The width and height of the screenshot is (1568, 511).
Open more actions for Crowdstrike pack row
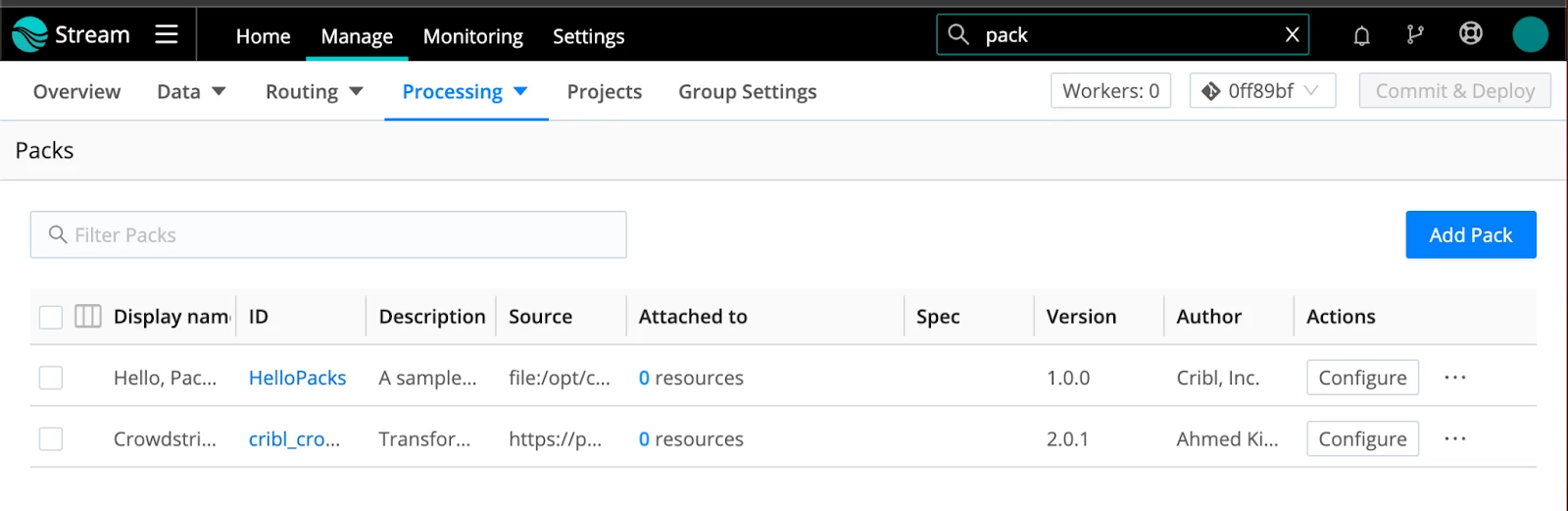[x=1455, y=438]
